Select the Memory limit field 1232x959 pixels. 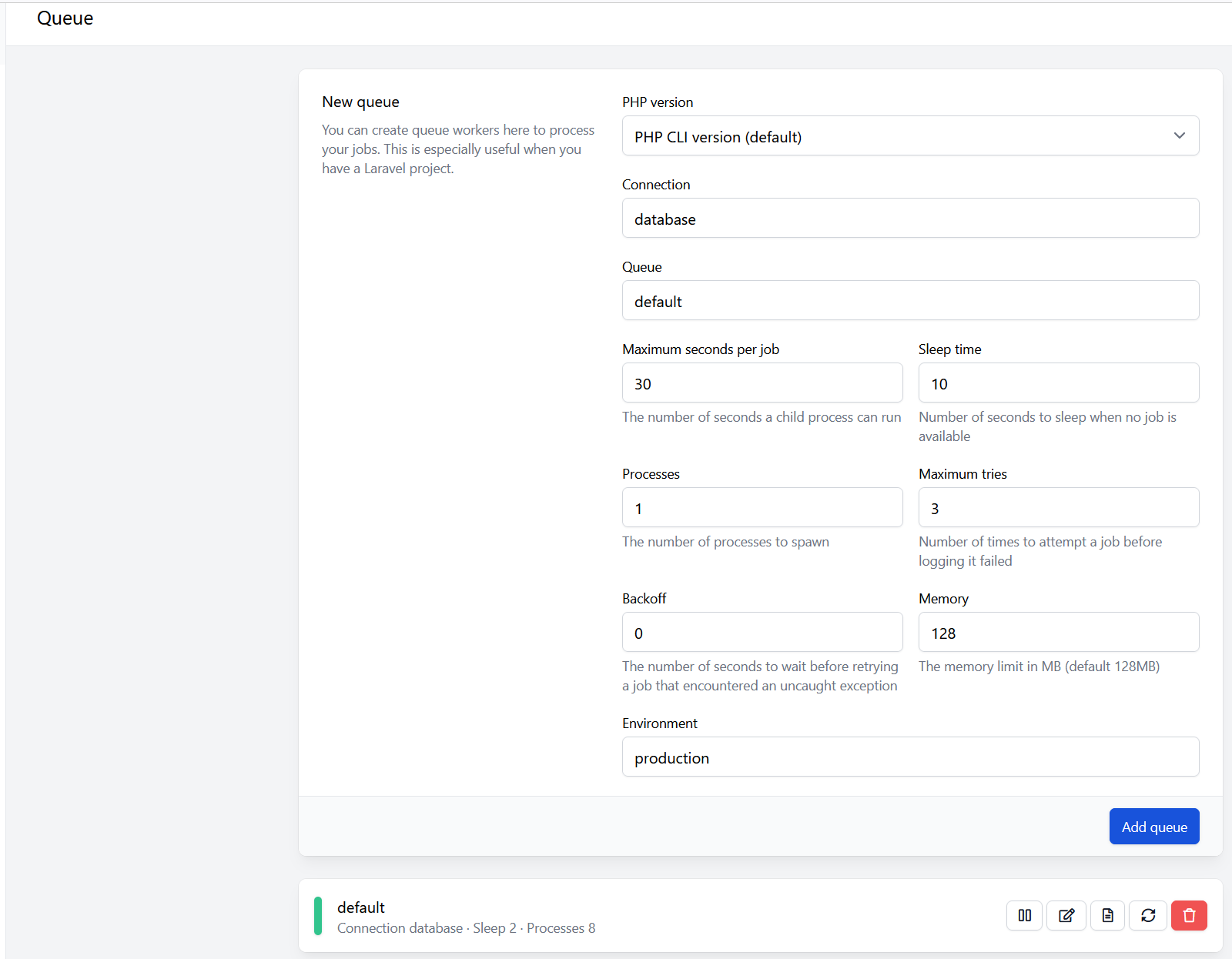pyautogui.click(x=1059, y=633)
